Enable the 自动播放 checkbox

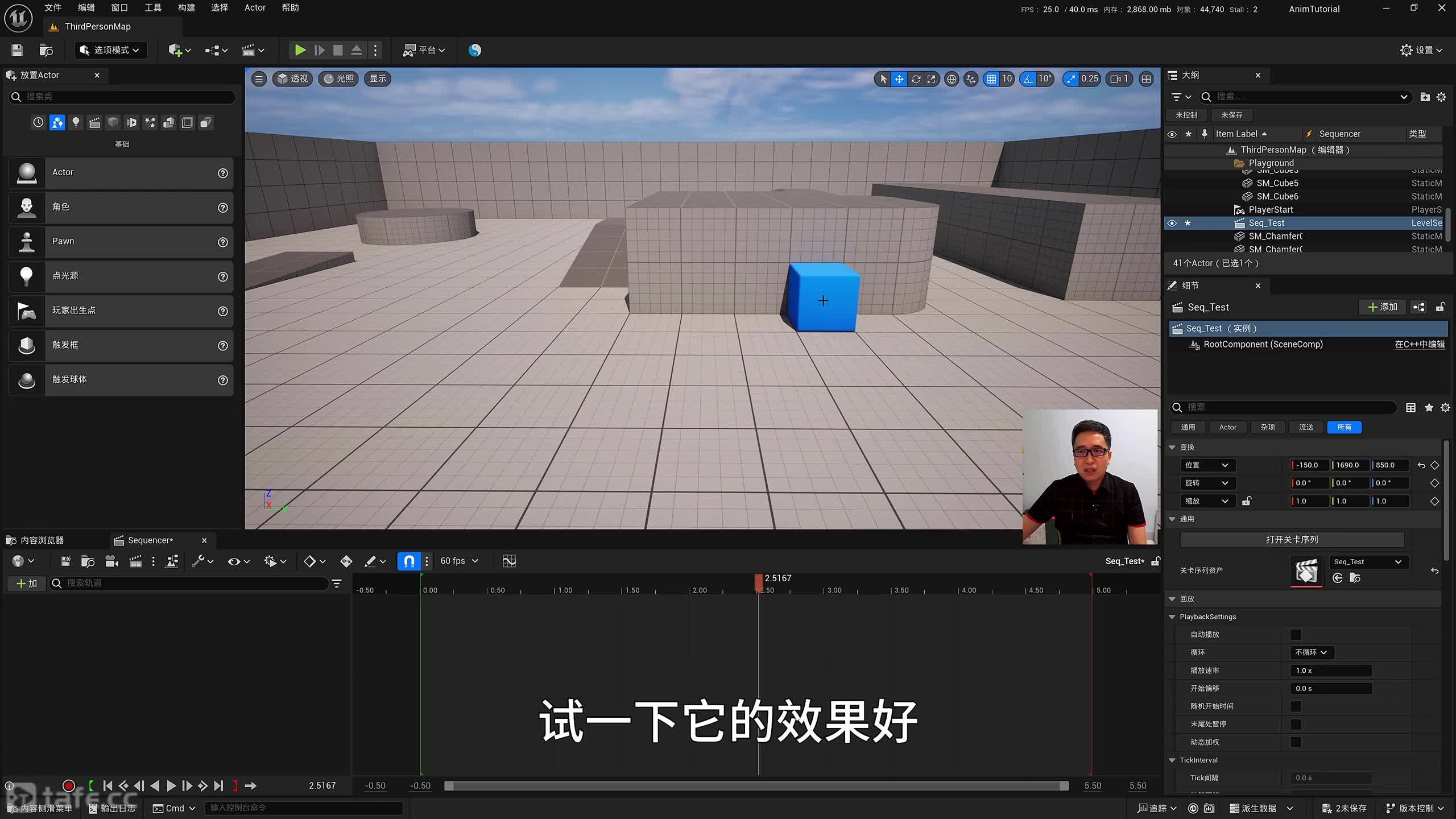[1296, 635]
